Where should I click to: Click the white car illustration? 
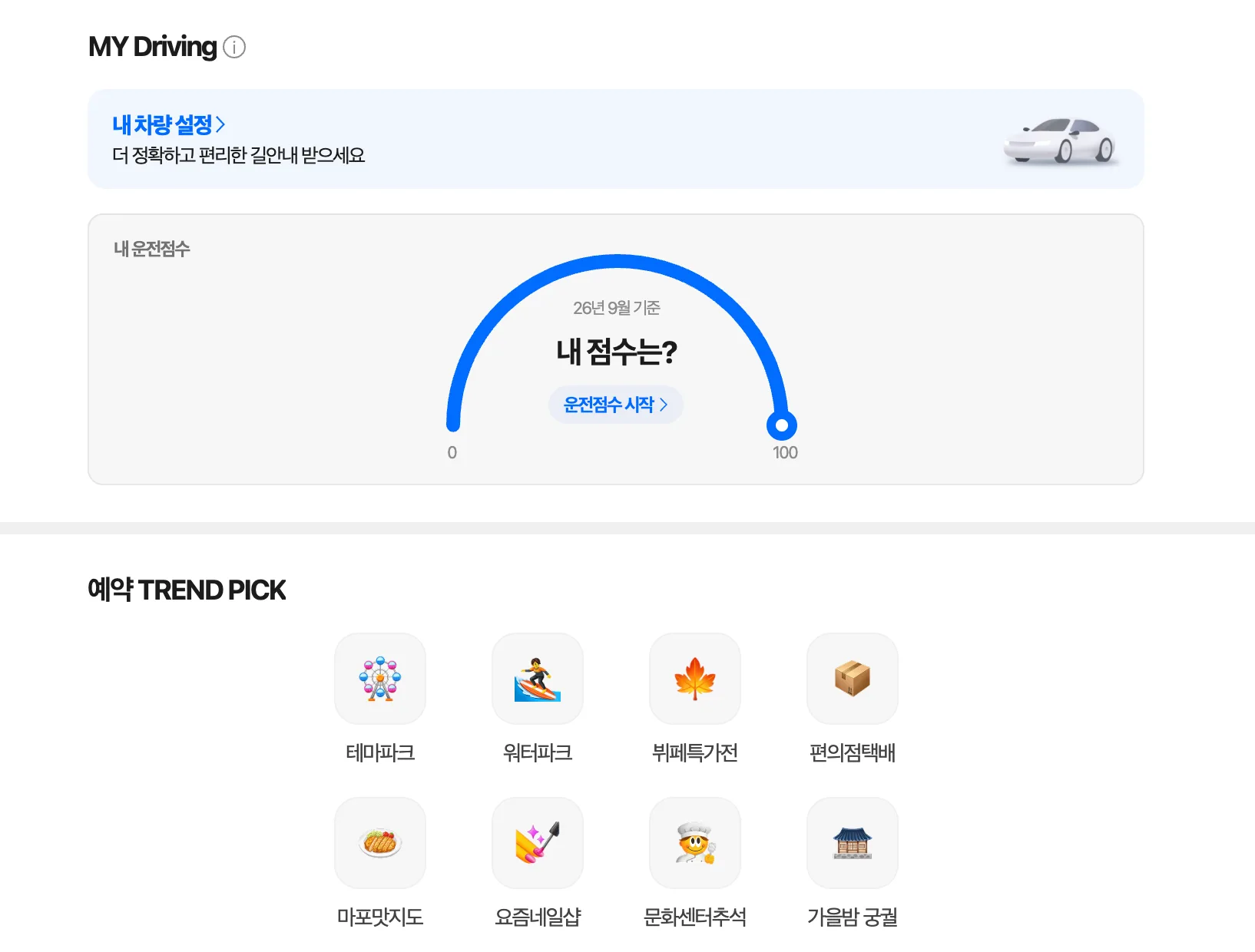tap(1060, 140)
